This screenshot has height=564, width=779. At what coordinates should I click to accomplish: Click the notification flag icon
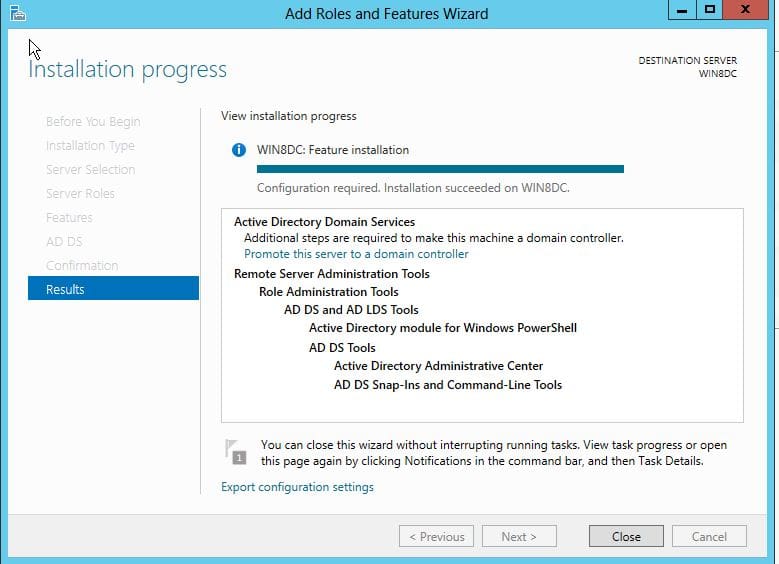click(x=235, y=452)
